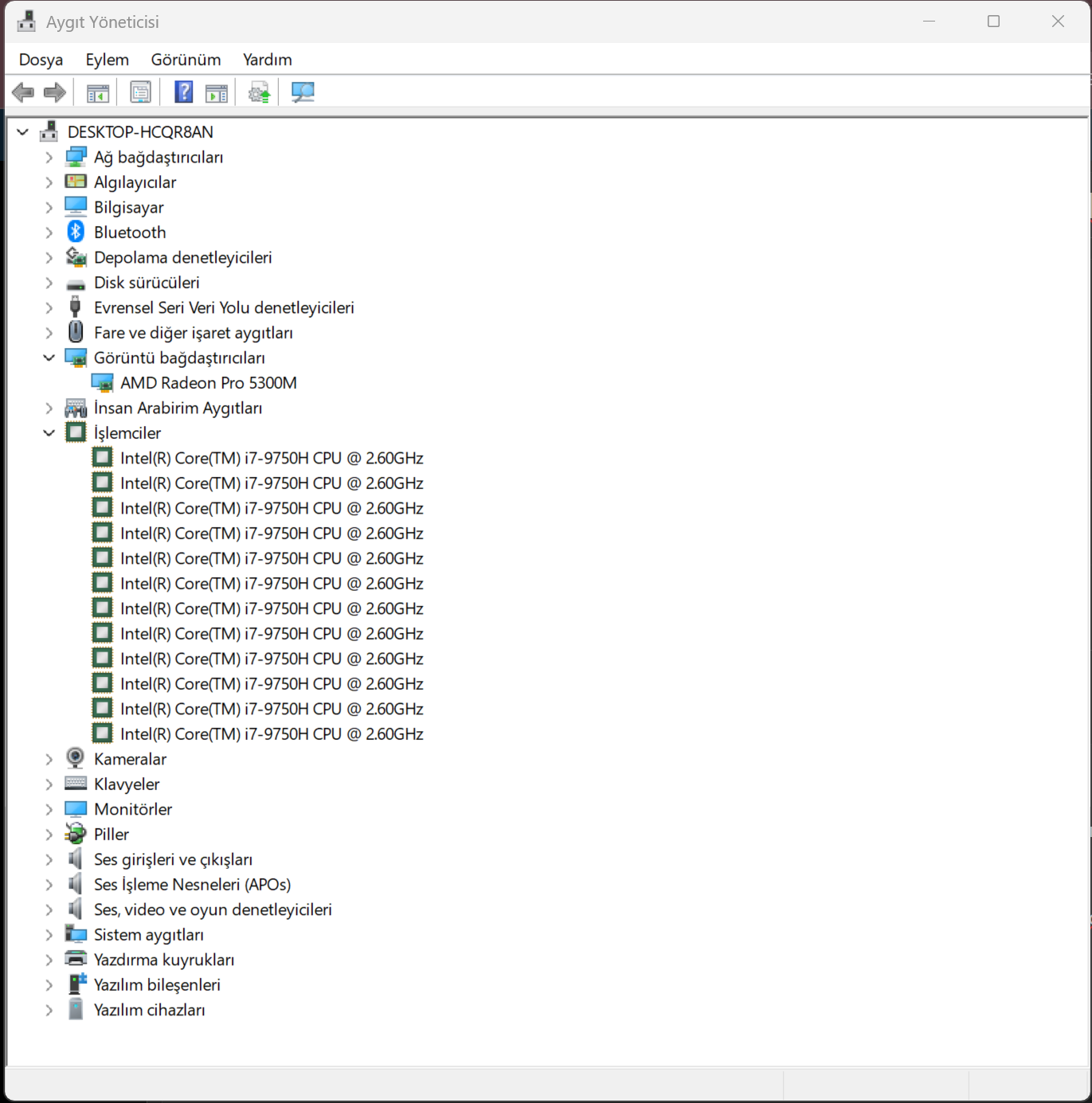Open the Dosya menu
1092x1103 pixels.
coord(41,60)
